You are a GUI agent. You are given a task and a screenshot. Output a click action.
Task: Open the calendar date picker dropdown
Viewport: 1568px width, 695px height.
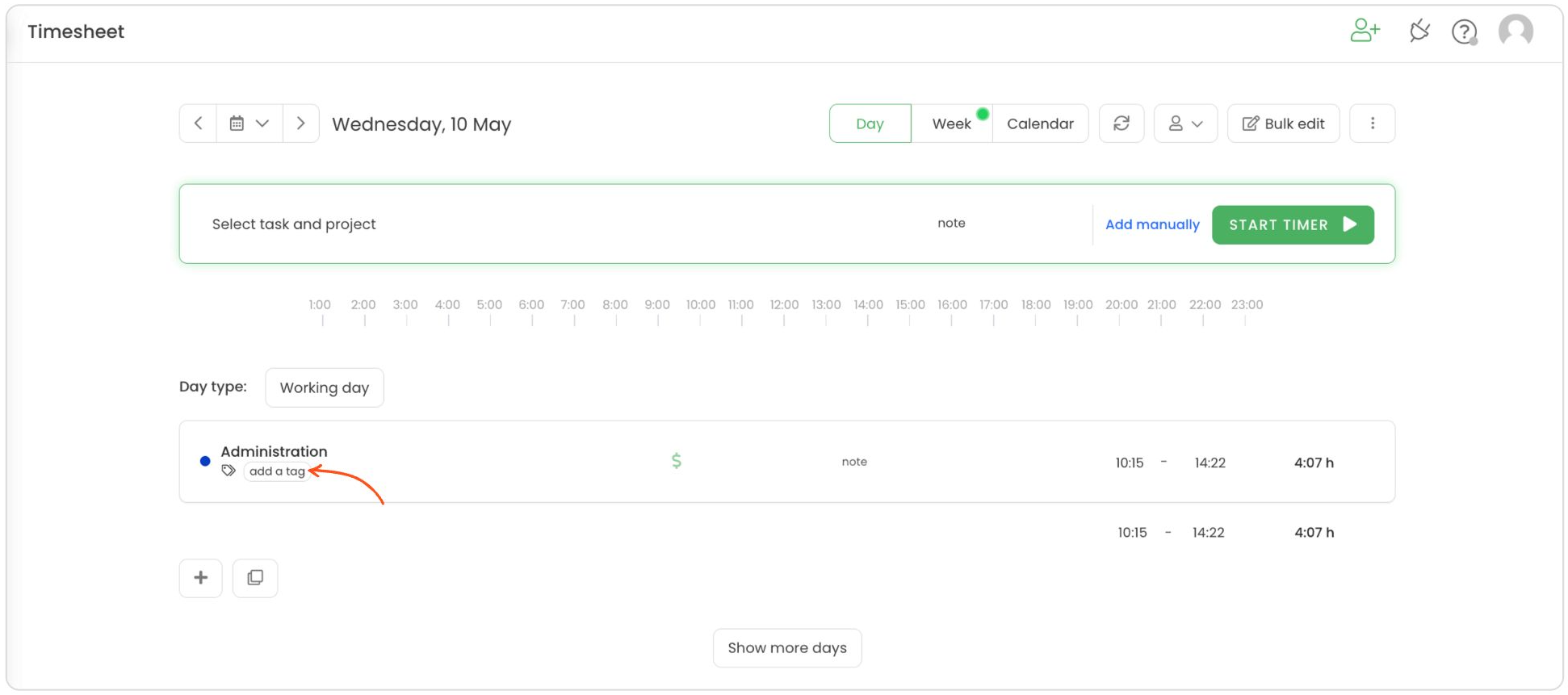(x=249, y=124)
